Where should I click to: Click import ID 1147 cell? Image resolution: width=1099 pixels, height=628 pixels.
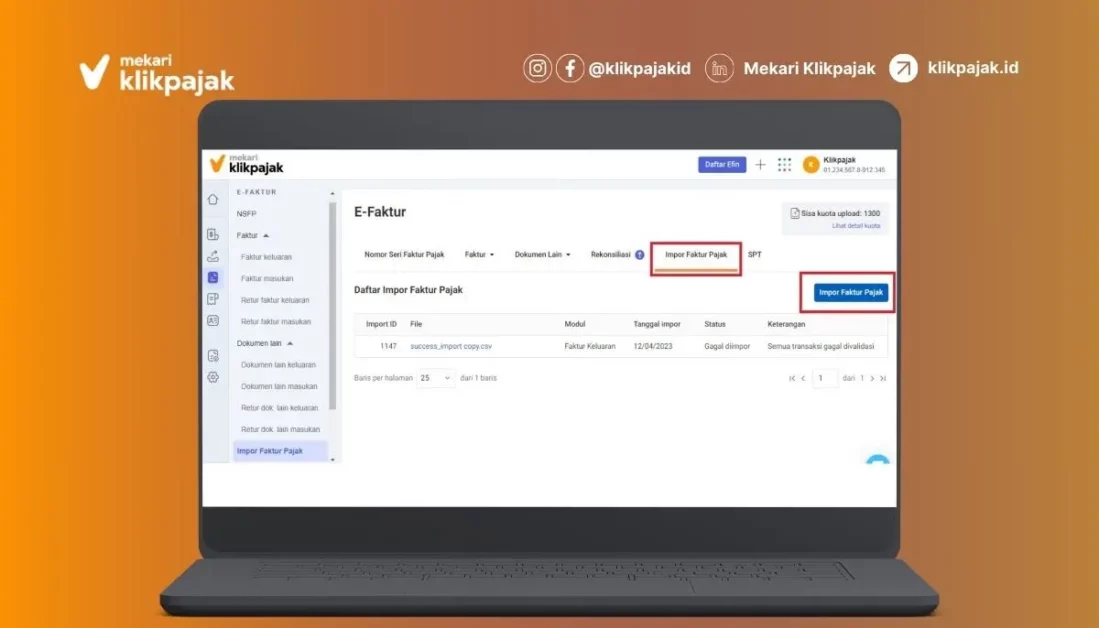tap(388, 346)
